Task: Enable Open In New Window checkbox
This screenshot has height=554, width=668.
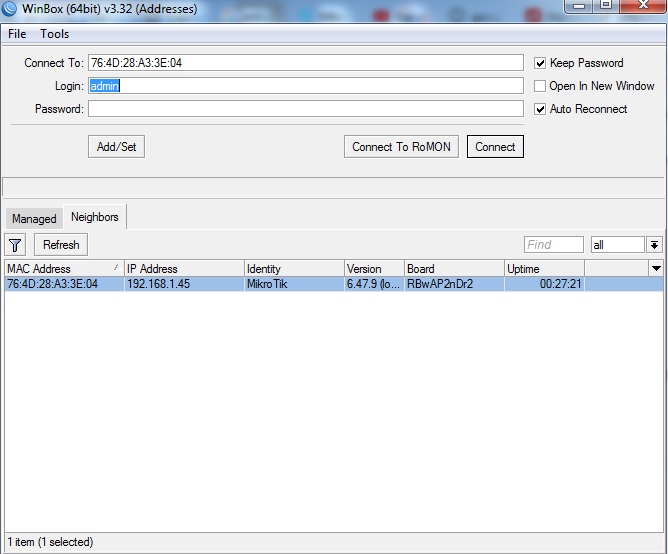Action: tap(540, 86)
